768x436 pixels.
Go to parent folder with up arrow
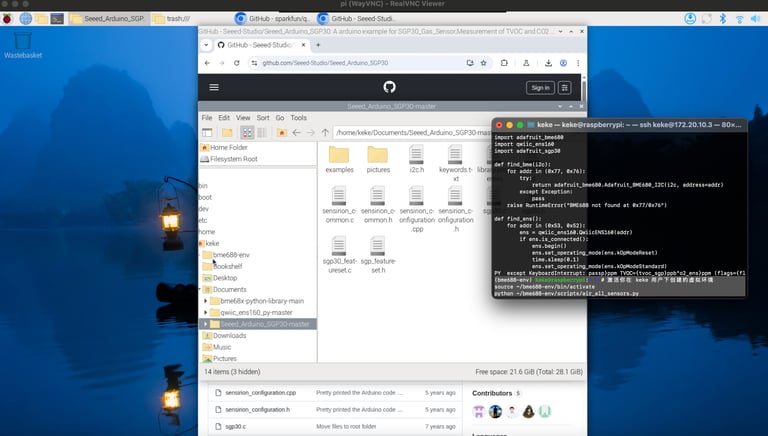pos(325,132)
